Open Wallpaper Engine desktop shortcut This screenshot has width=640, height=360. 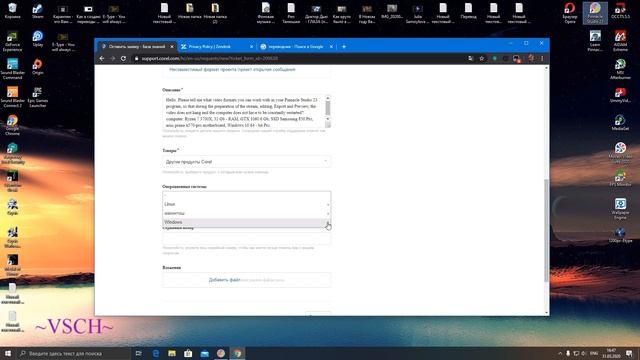click(620, 209)
